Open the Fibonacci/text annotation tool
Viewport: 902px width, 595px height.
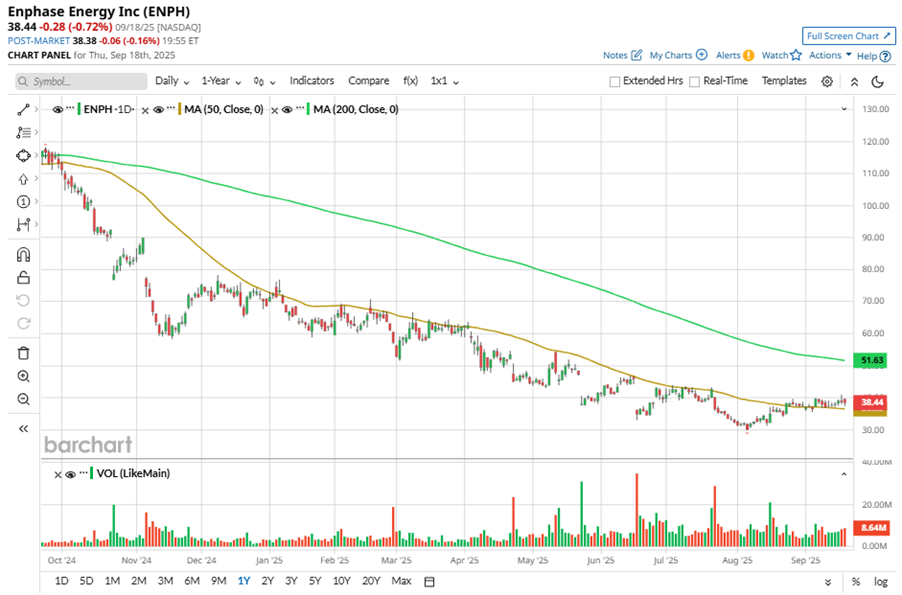(x=23, y=132)
